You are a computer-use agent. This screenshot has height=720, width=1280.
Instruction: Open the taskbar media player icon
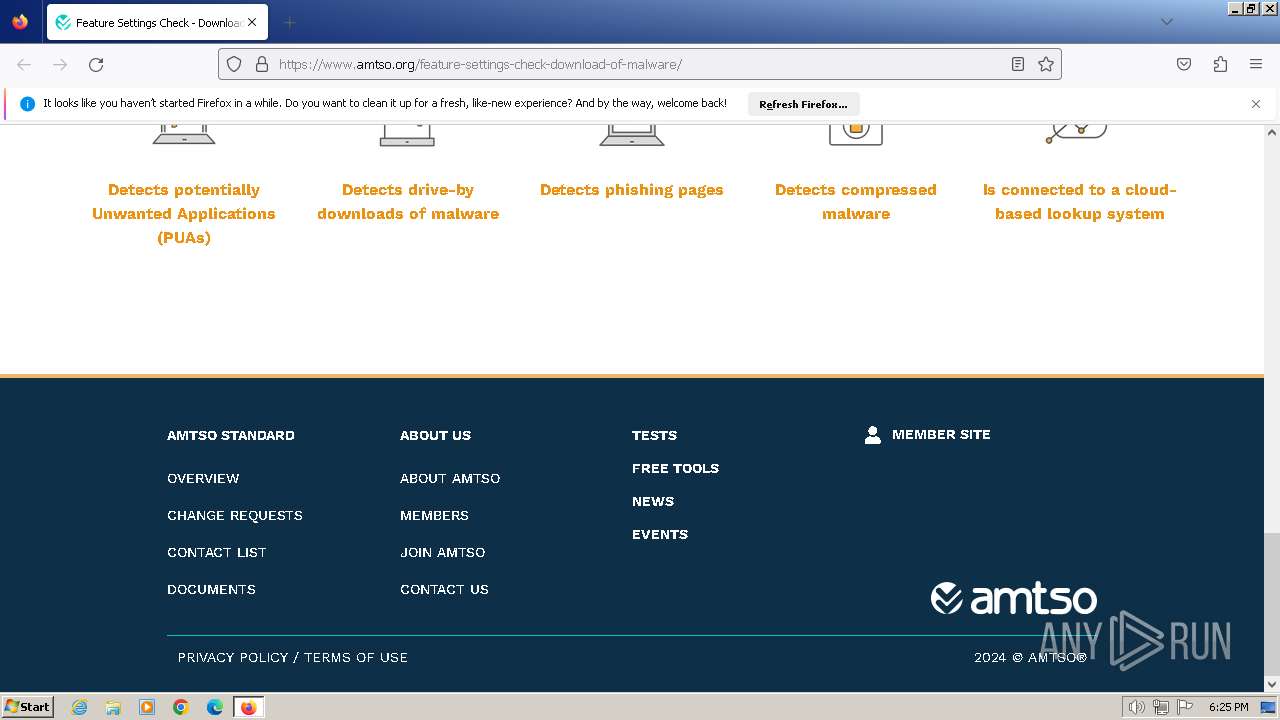pyautogui.click(x=147, y=707)
